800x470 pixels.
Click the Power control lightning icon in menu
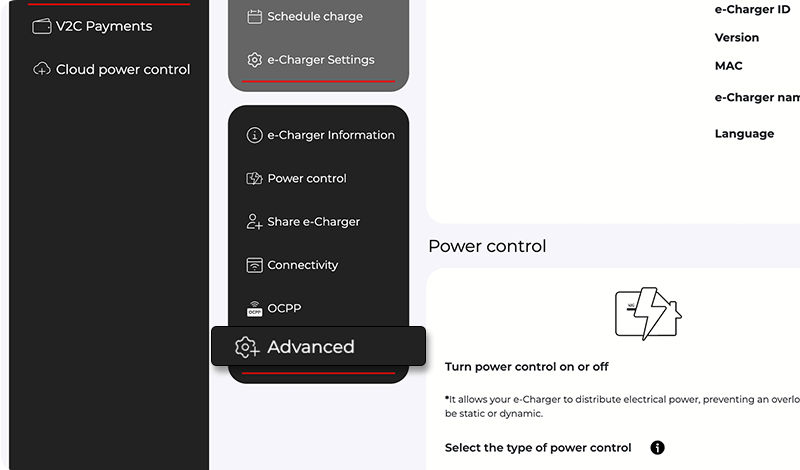pyautogui.click(x=254, y=178)
